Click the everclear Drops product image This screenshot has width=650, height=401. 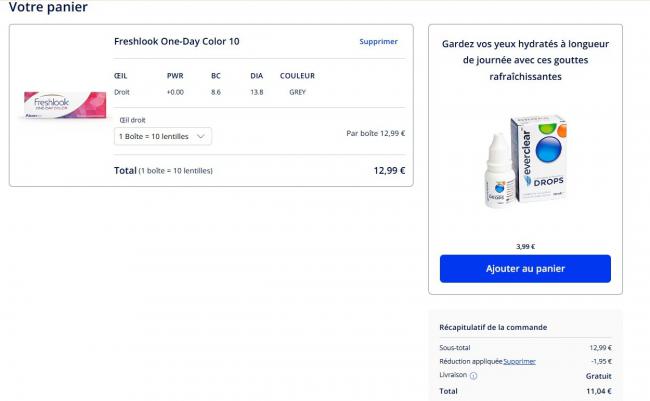[525, 161]
